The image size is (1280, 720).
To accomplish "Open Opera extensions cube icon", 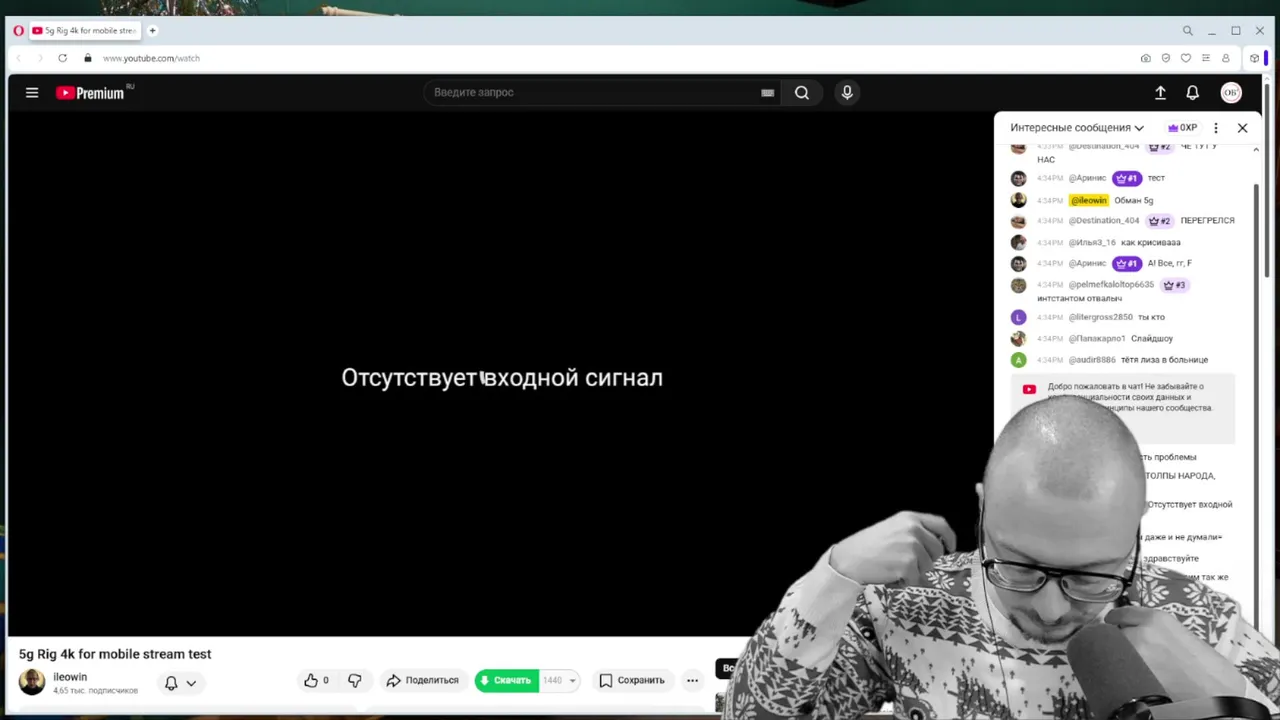I will [x=1254, y=58].
